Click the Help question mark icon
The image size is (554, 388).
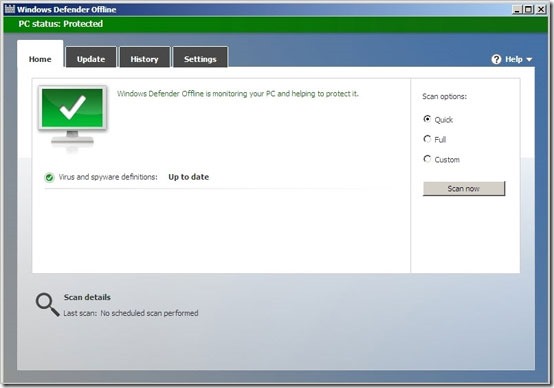[496, 59]
